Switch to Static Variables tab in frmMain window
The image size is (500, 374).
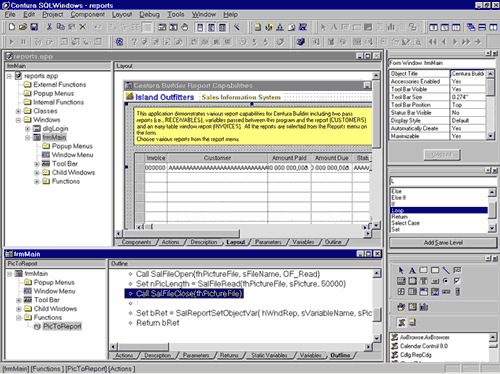(269, 355)
